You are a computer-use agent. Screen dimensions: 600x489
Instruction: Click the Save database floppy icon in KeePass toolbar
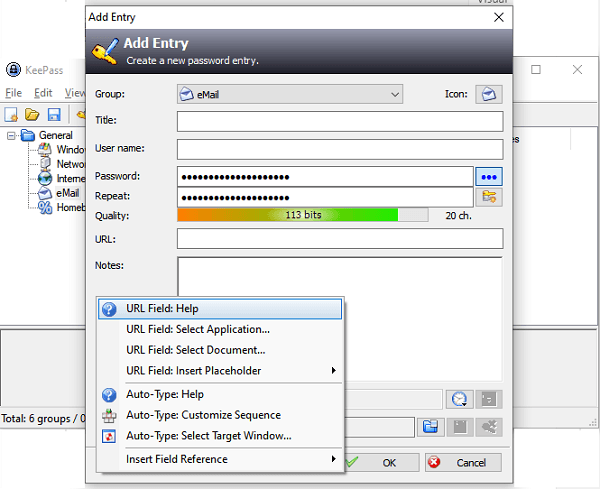[54, 114]
